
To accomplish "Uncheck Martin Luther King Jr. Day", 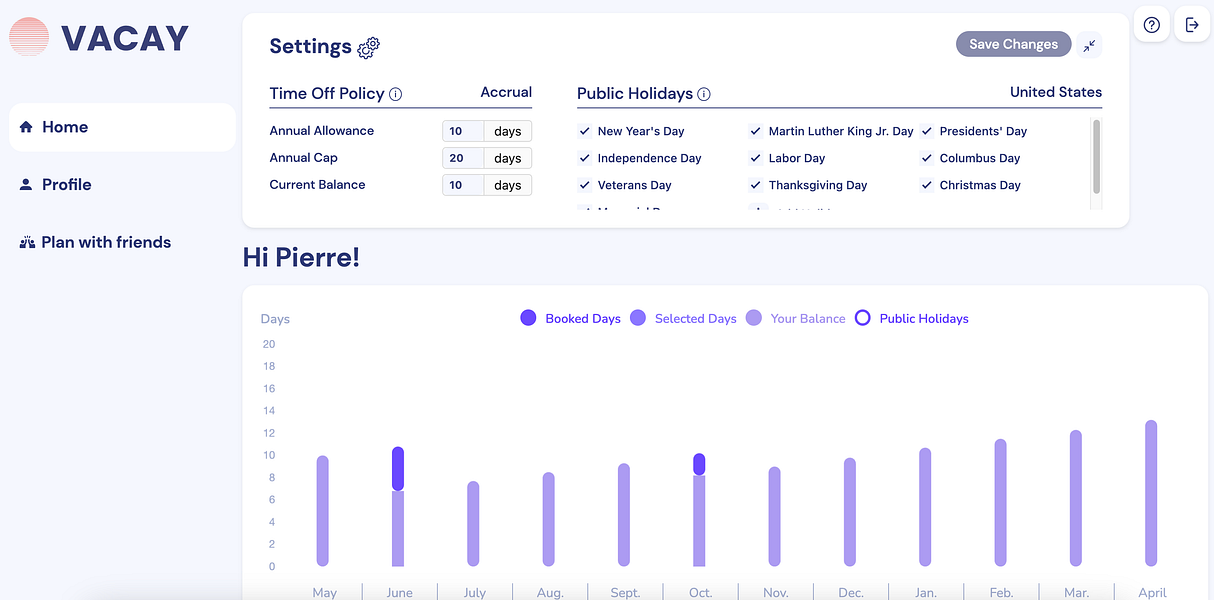I will (x=756, y=131).
